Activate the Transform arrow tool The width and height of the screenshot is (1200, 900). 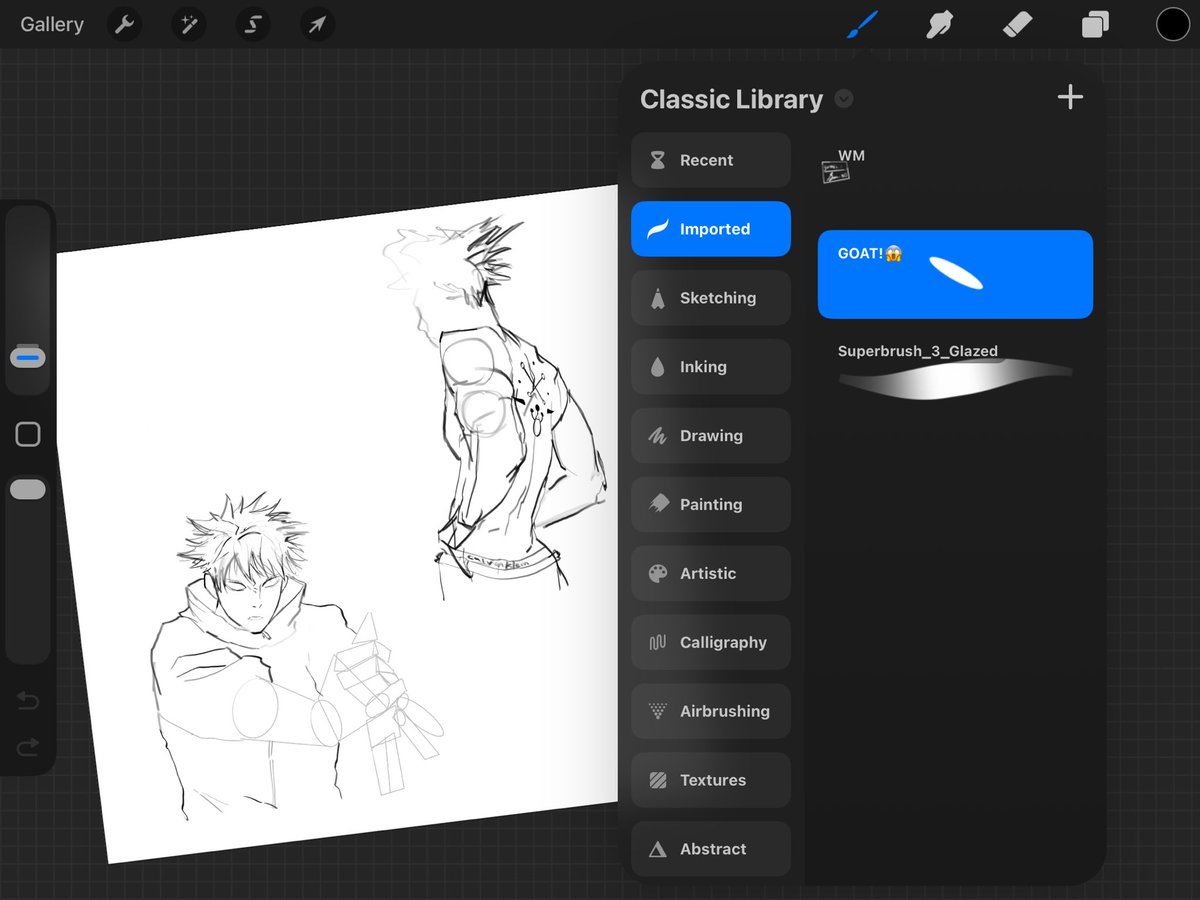pyautogui.click(x=317, y=24)
